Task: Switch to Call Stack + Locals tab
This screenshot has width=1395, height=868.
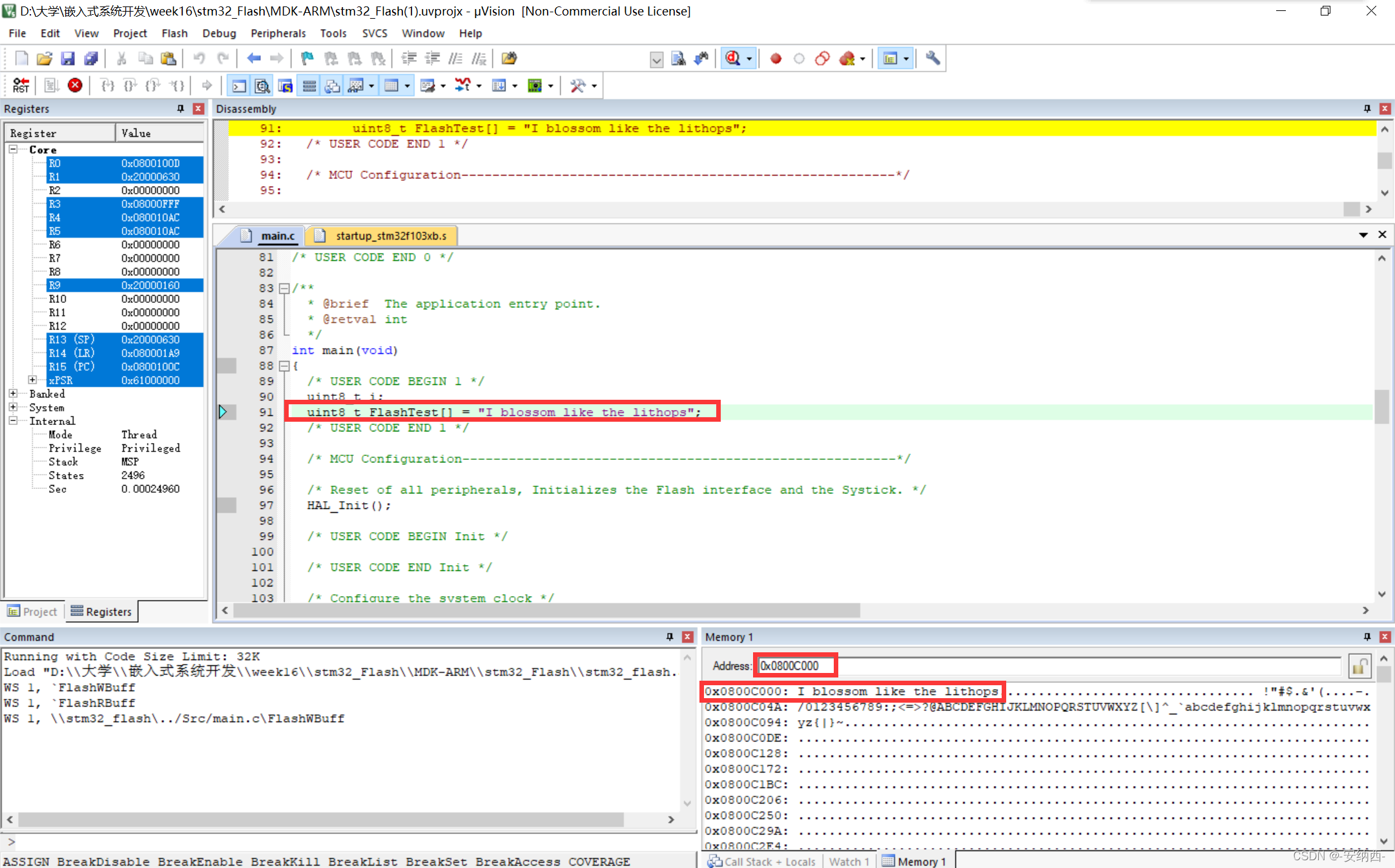Action: (x=762, y=861)
